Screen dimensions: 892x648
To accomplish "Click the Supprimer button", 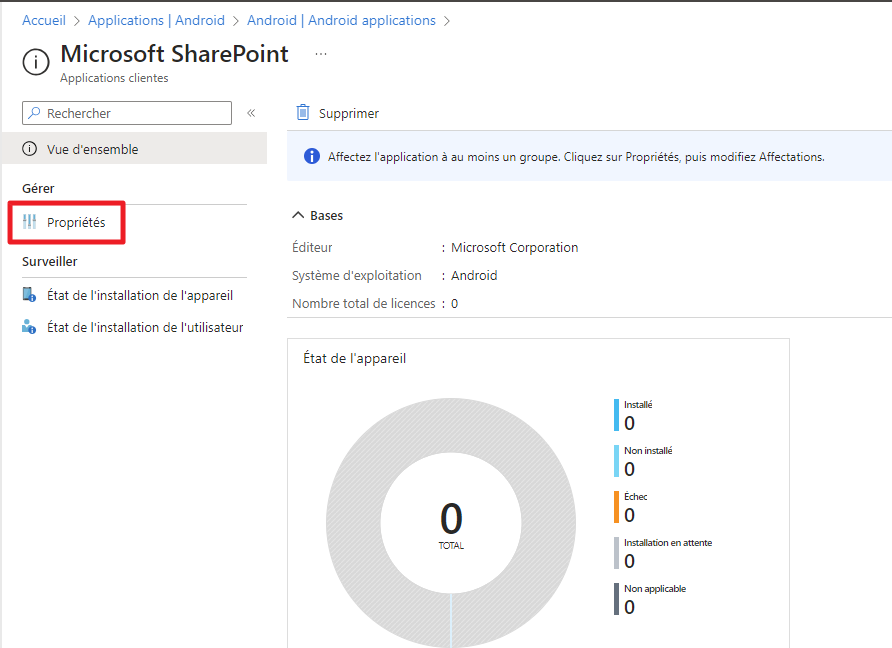I will click(337, 113).
